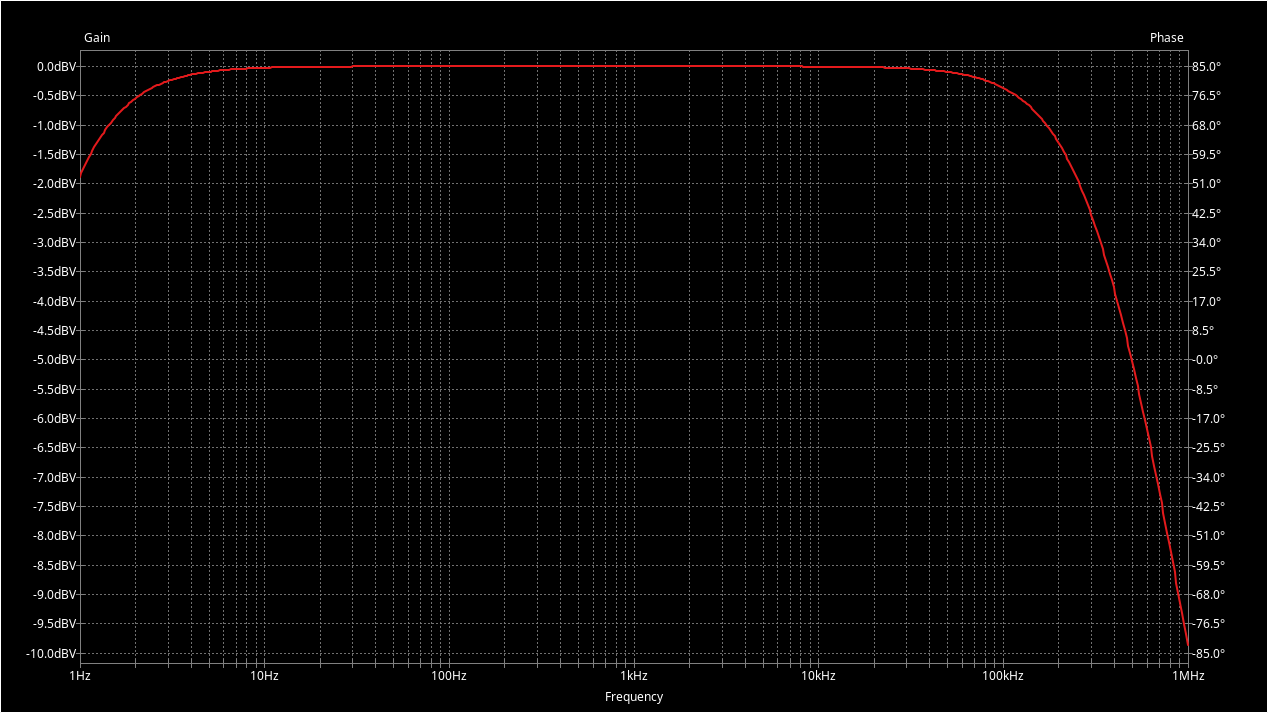Click the Phase axis title

(x=1166, y=38)
